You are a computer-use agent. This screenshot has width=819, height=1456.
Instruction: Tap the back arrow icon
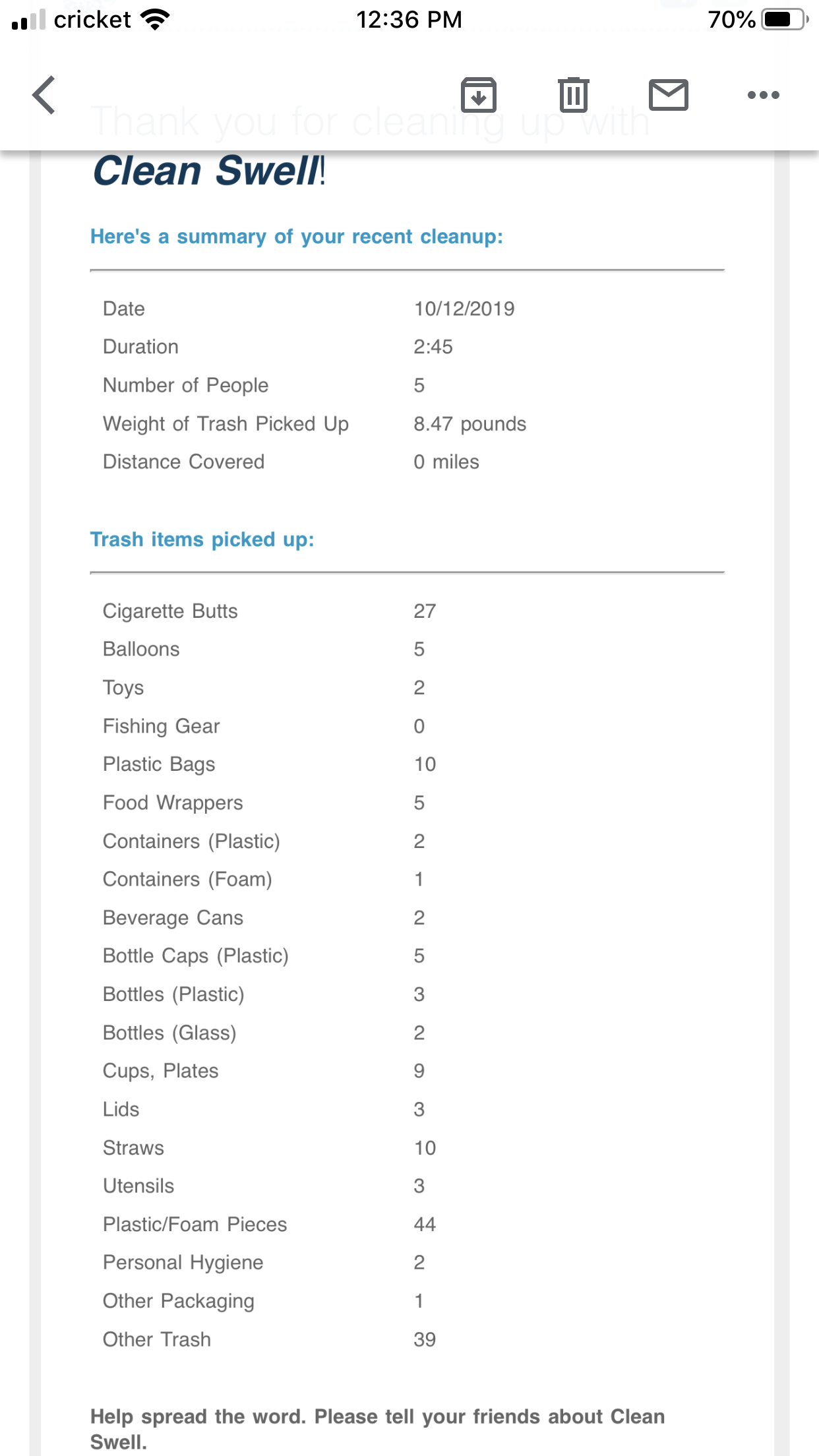(x=44, y=95)
